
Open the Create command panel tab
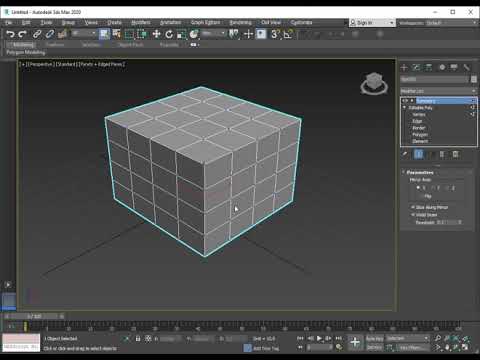point(404,68)
